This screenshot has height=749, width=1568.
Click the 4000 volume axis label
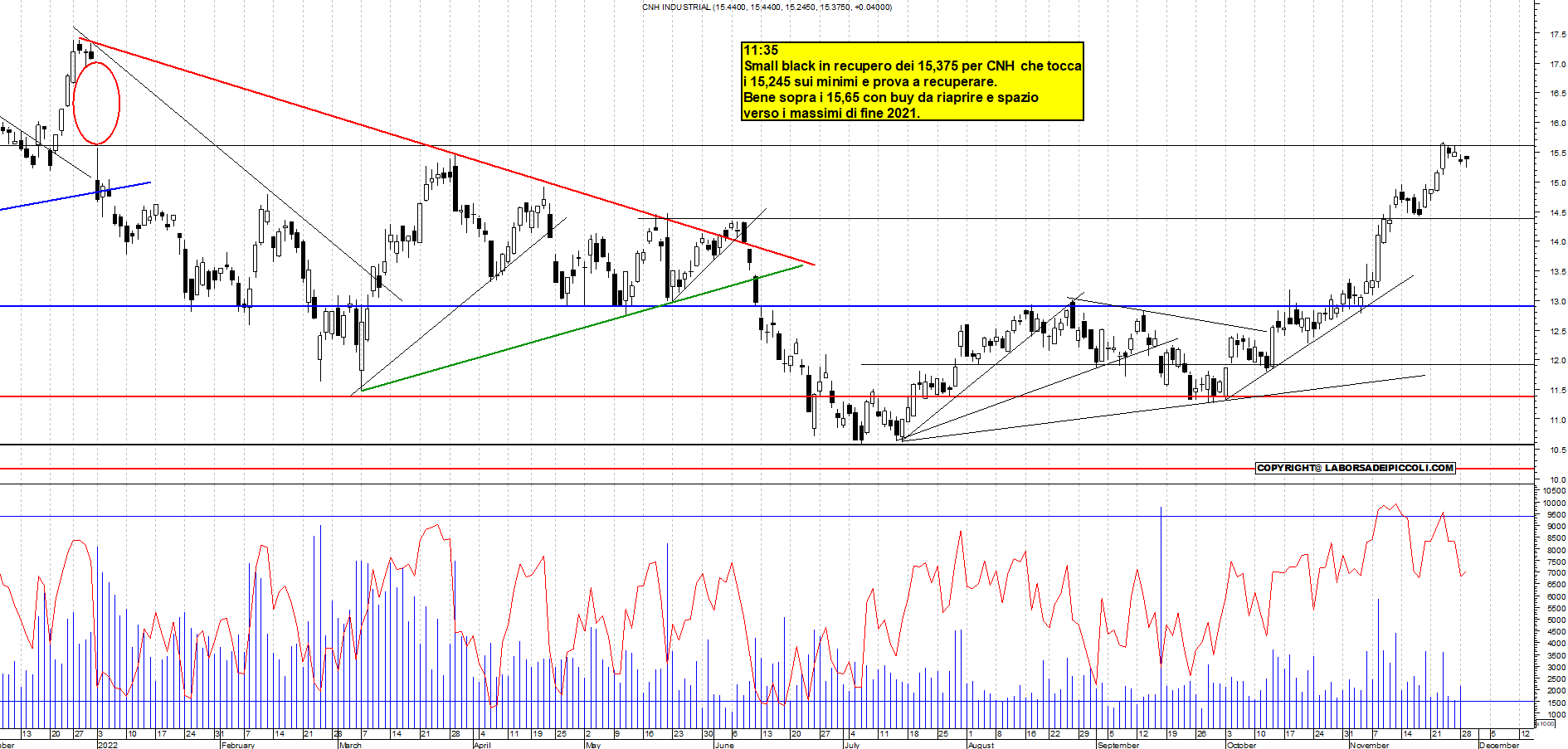1556,643
